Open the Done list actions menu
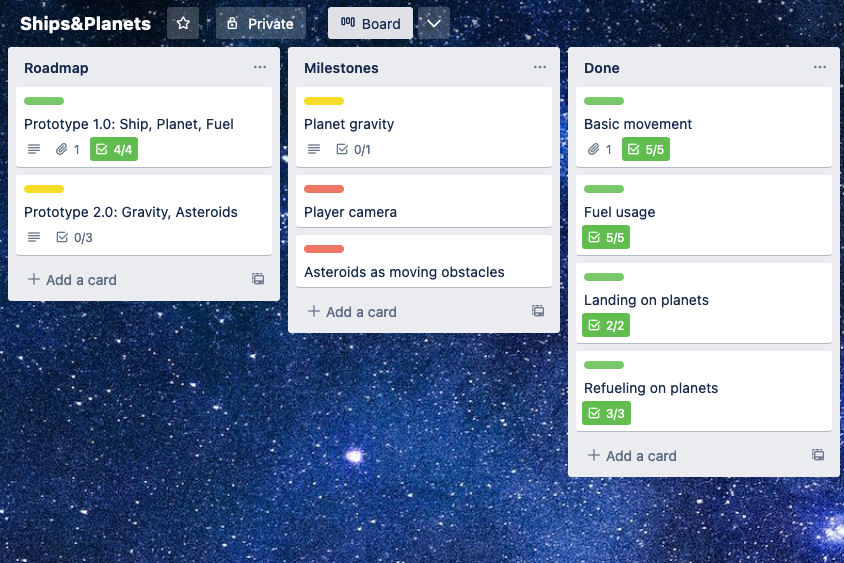Image resolution: width=844 pixels, height=563 pixels. coord(820,67)
